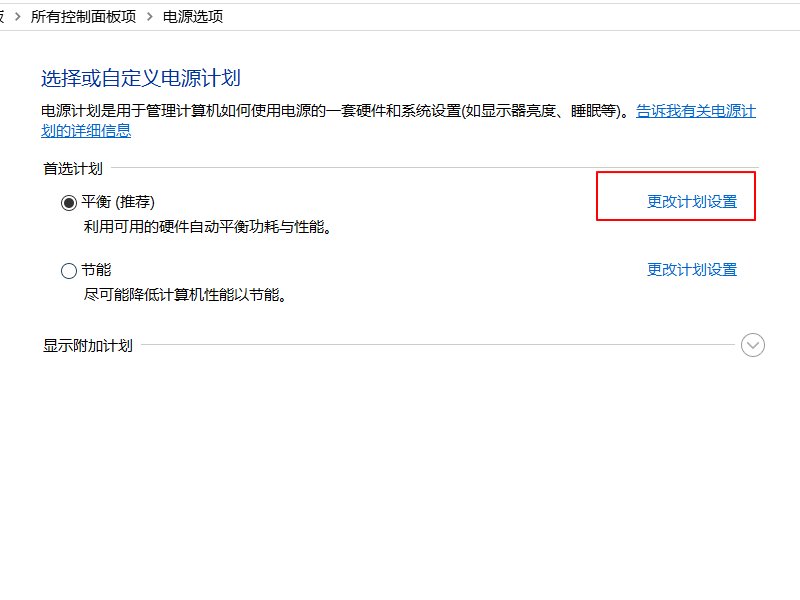Screen dimensions: 800x600
Task: Click 电源选项 in the breadcrumb bar
Action: [x=192, y=16]
